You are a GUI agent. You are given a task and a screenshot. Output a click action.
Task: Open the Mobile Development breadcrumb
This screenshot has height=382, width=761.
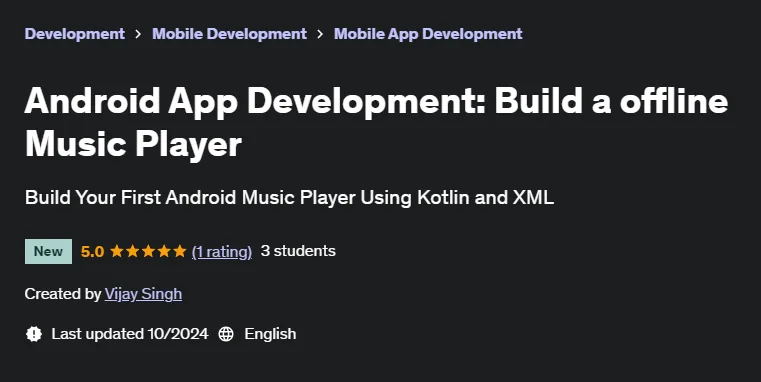click(x=229, y=33)
